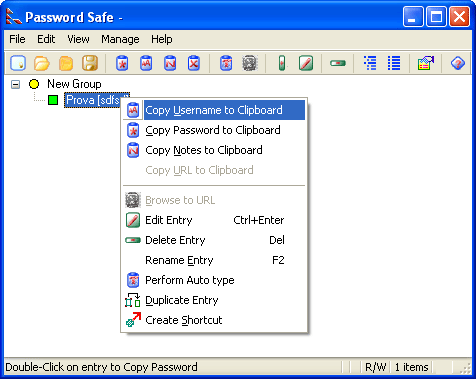The width and height of the screenshot is (476, 379).
Task: Click the R/W status bar indicator
Action: pyautogui.click(x=375, y=367)
